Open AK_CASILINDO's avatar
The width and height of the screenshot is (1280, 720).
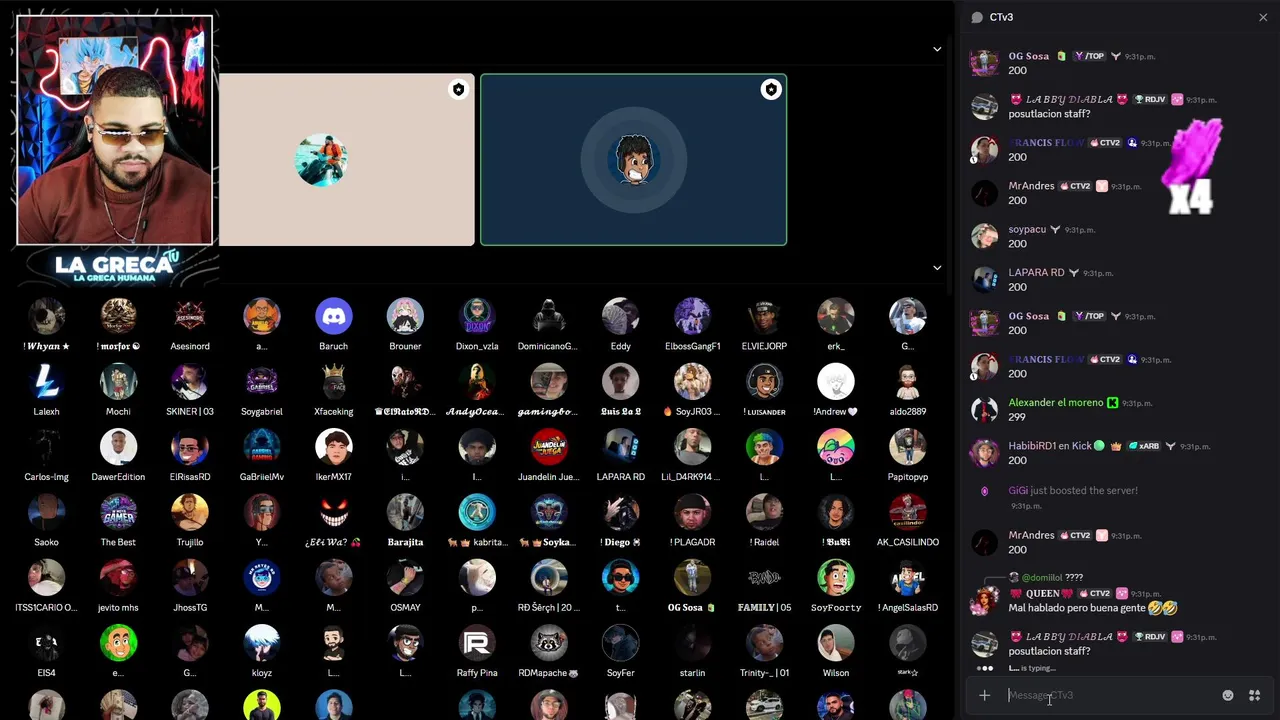(x=908, y=512)
